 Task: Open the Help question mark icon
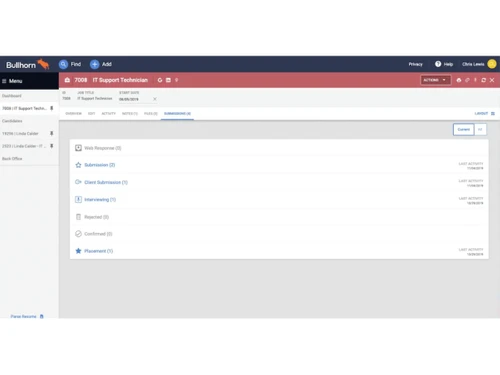[438, 64]
